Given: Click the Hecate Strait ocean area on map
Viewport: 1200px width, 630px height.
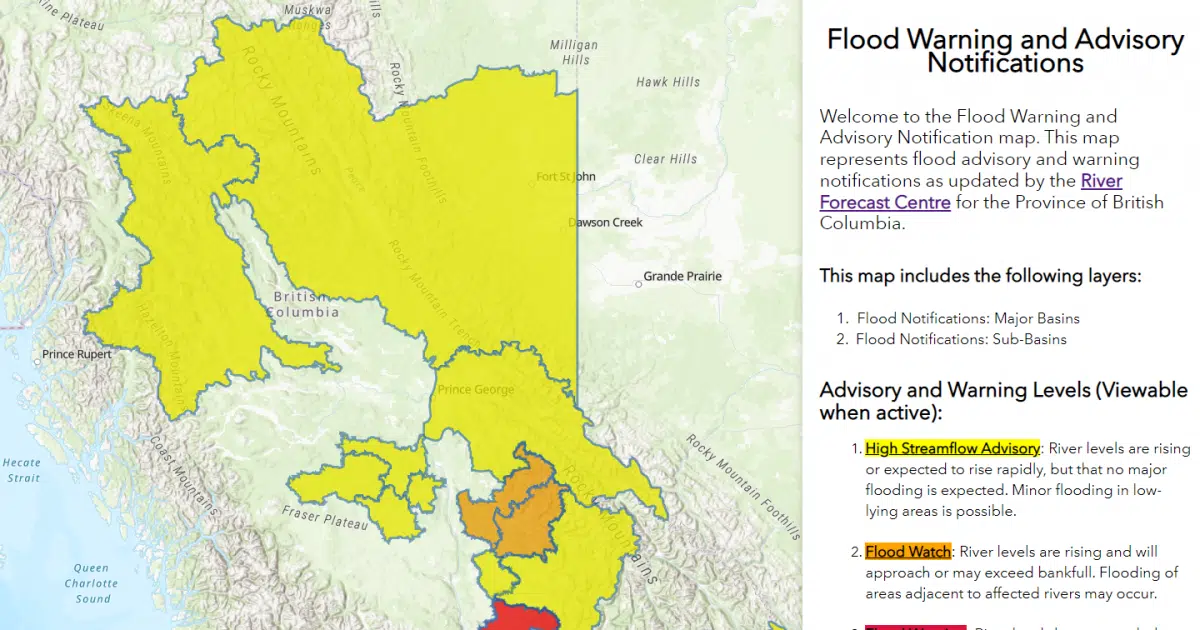Looking at the screenshot, I should tap(22, 470).
